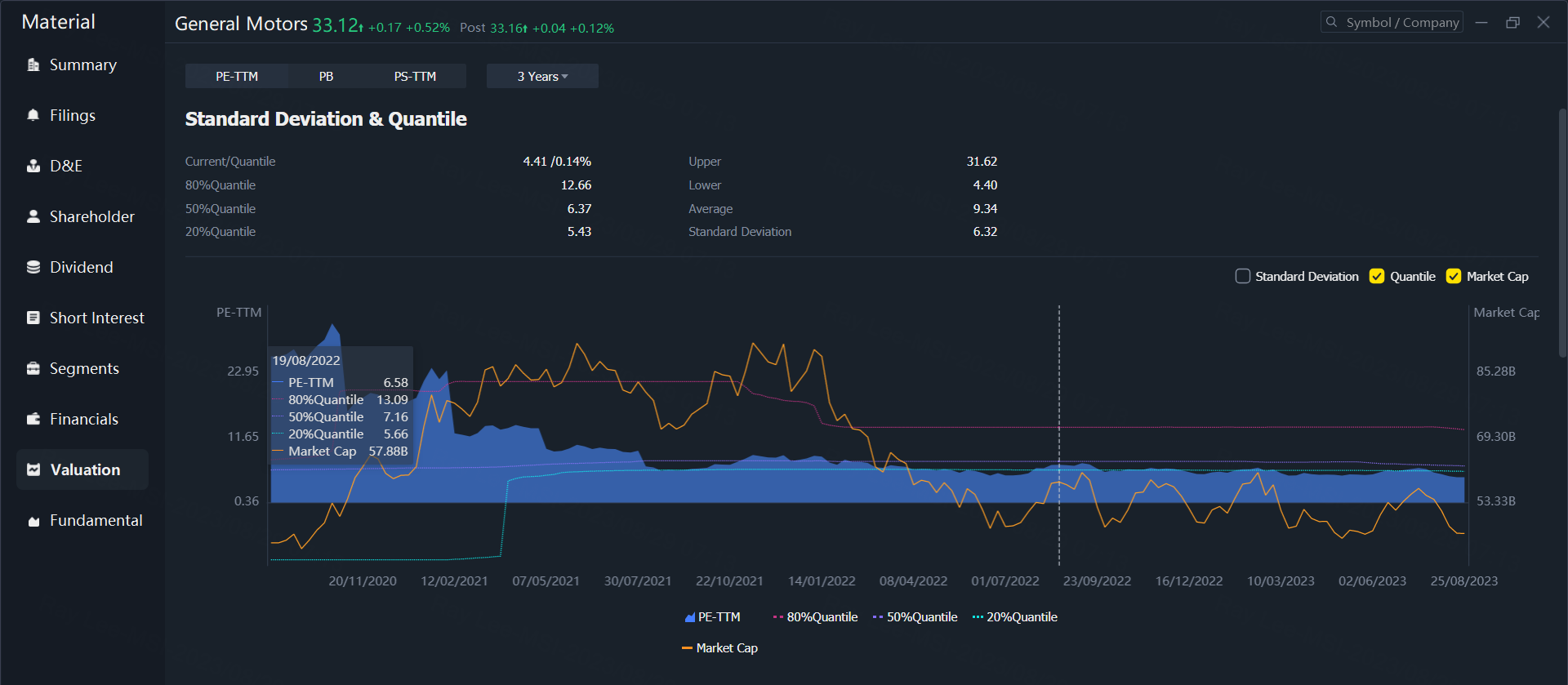This screenshot has height=685, width=1568.
Task: Go to the Dividend page
Action: [x=82, y=267]
